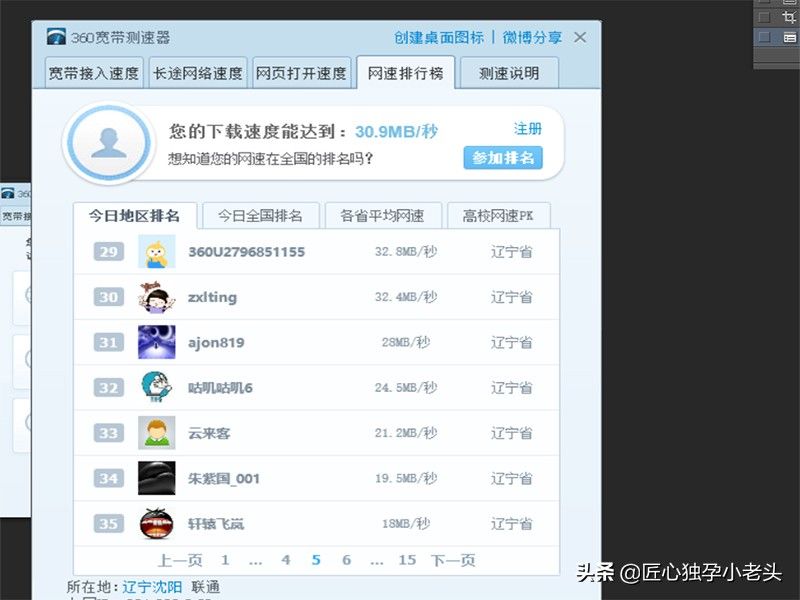This screenshot has width=800, height=600.
Task: Switch to 今日全国排名 sub-tab
Action: [261, 216]
